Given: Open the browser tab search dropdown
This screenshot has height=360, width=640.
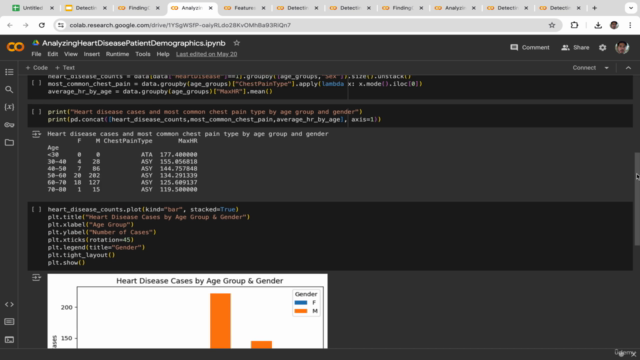Looking at the screenshot, I should pos(631,8).
